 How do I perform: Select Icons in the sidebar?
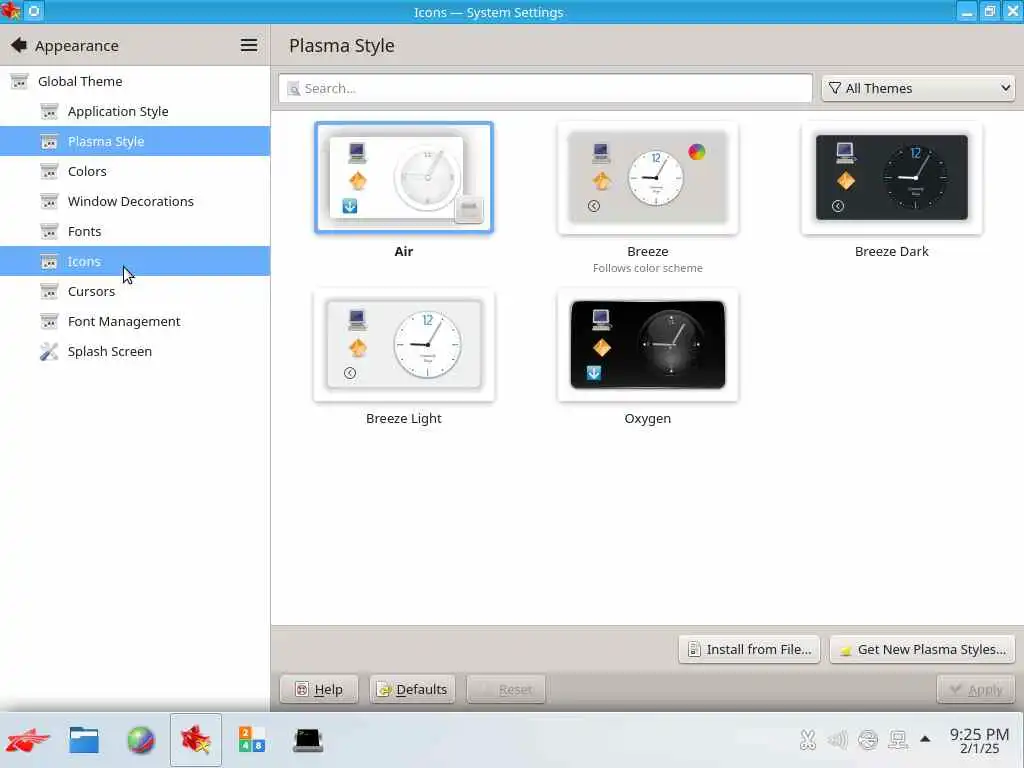click(135, 261)
